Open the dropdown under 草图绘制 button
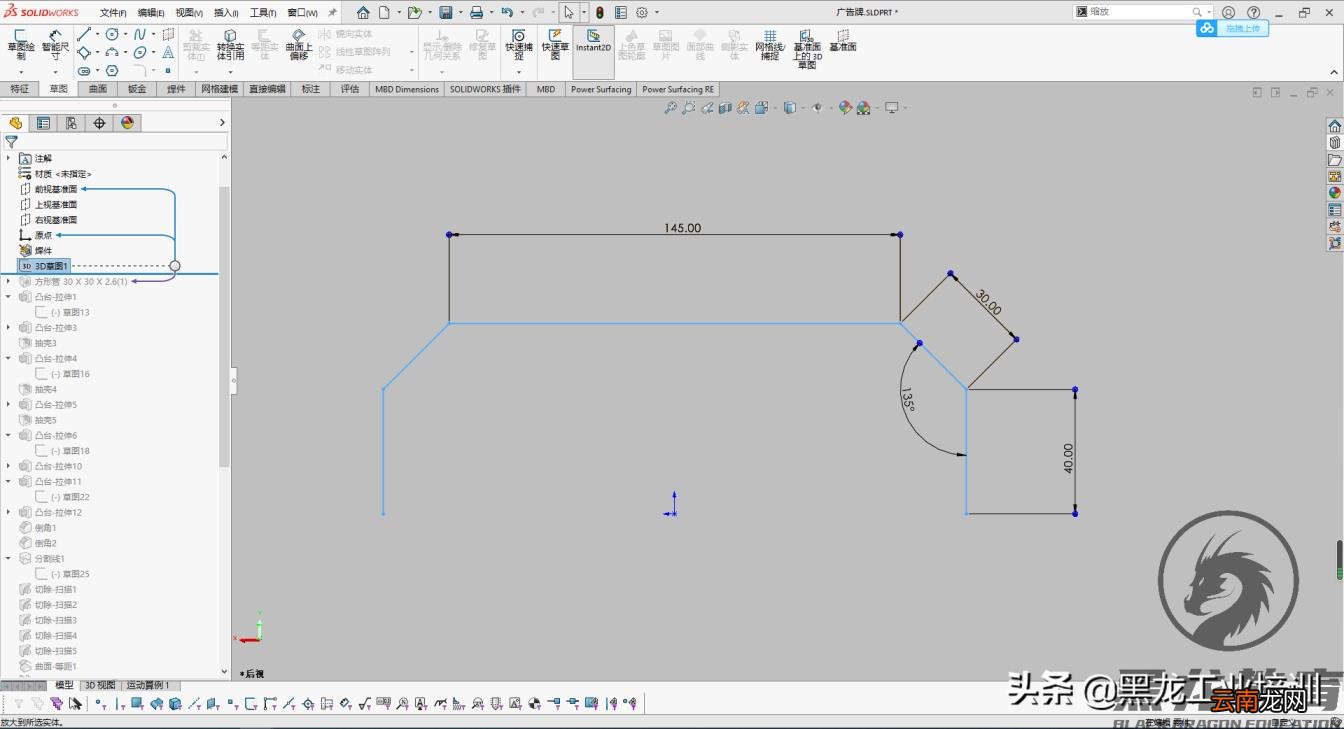 point(21,72)
